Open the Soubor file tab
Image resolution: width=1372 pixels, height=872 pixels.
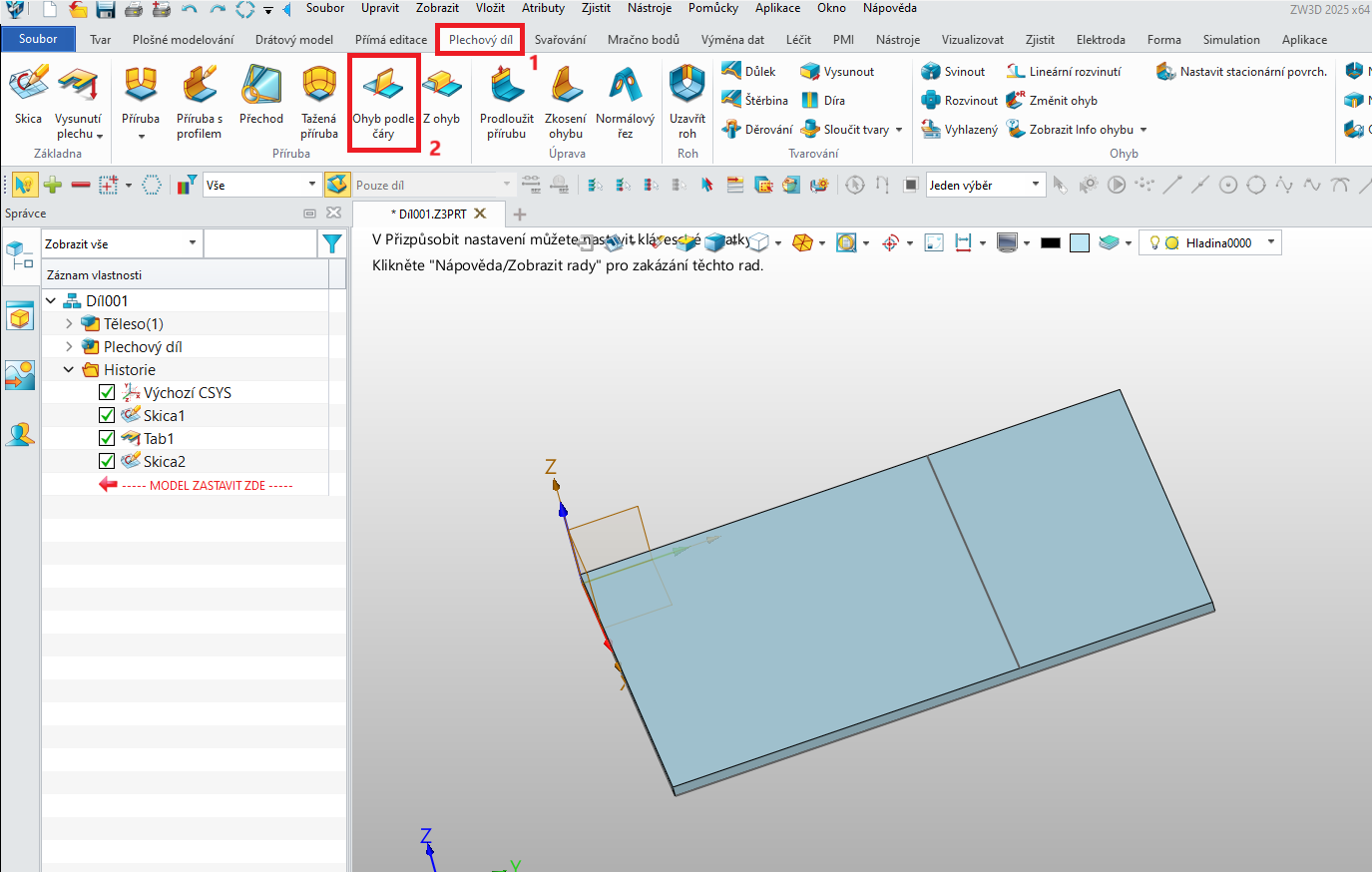point(38,39)
